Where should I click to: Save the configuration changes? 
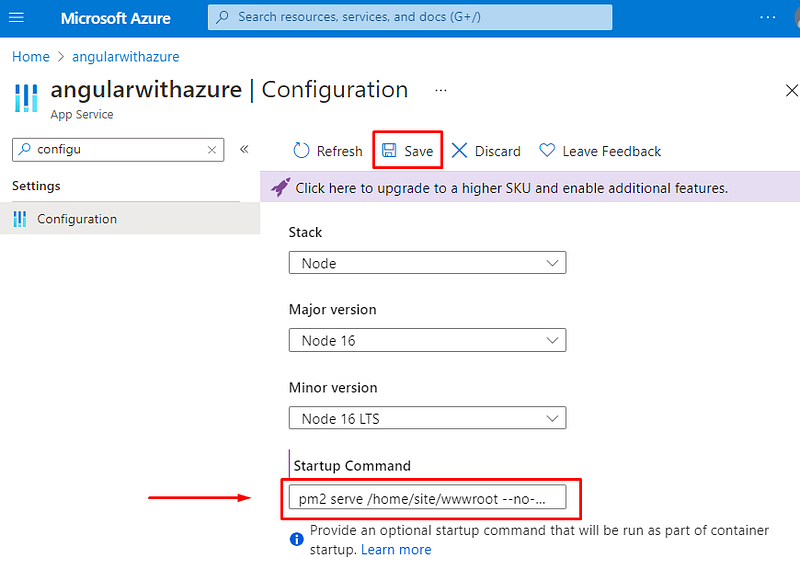(x=408, y=150)
